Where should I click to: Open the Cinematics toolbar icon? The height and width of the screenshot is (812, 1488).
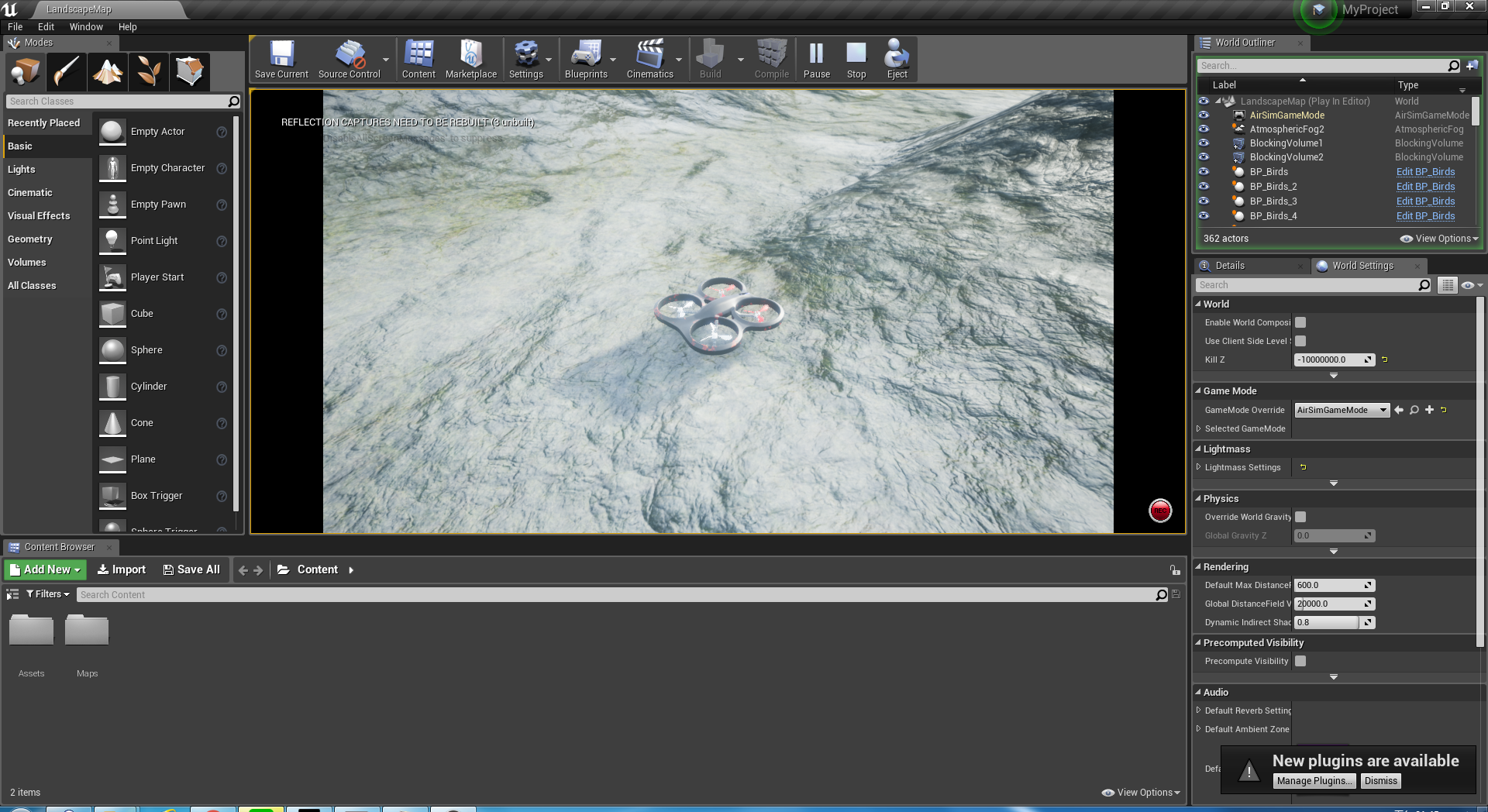649,60
